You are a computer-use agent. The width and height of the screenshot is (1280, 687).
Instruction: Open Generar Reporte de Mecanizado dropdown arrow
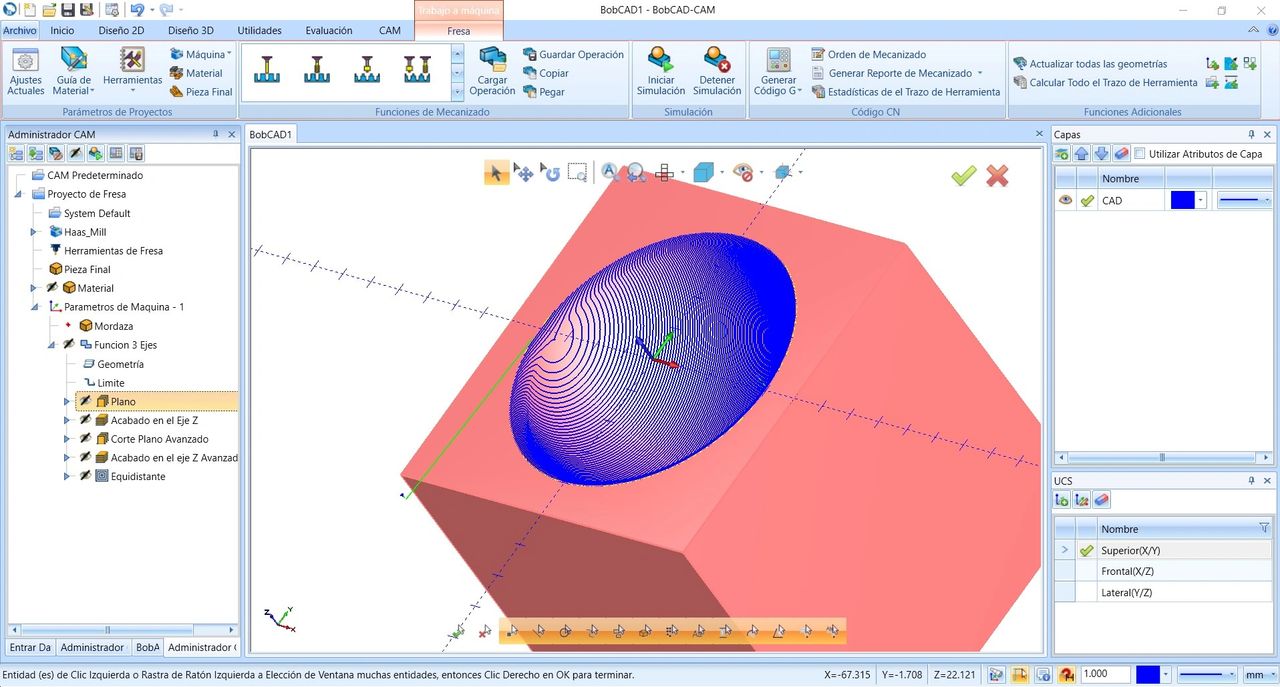click(x=980, y=73)
